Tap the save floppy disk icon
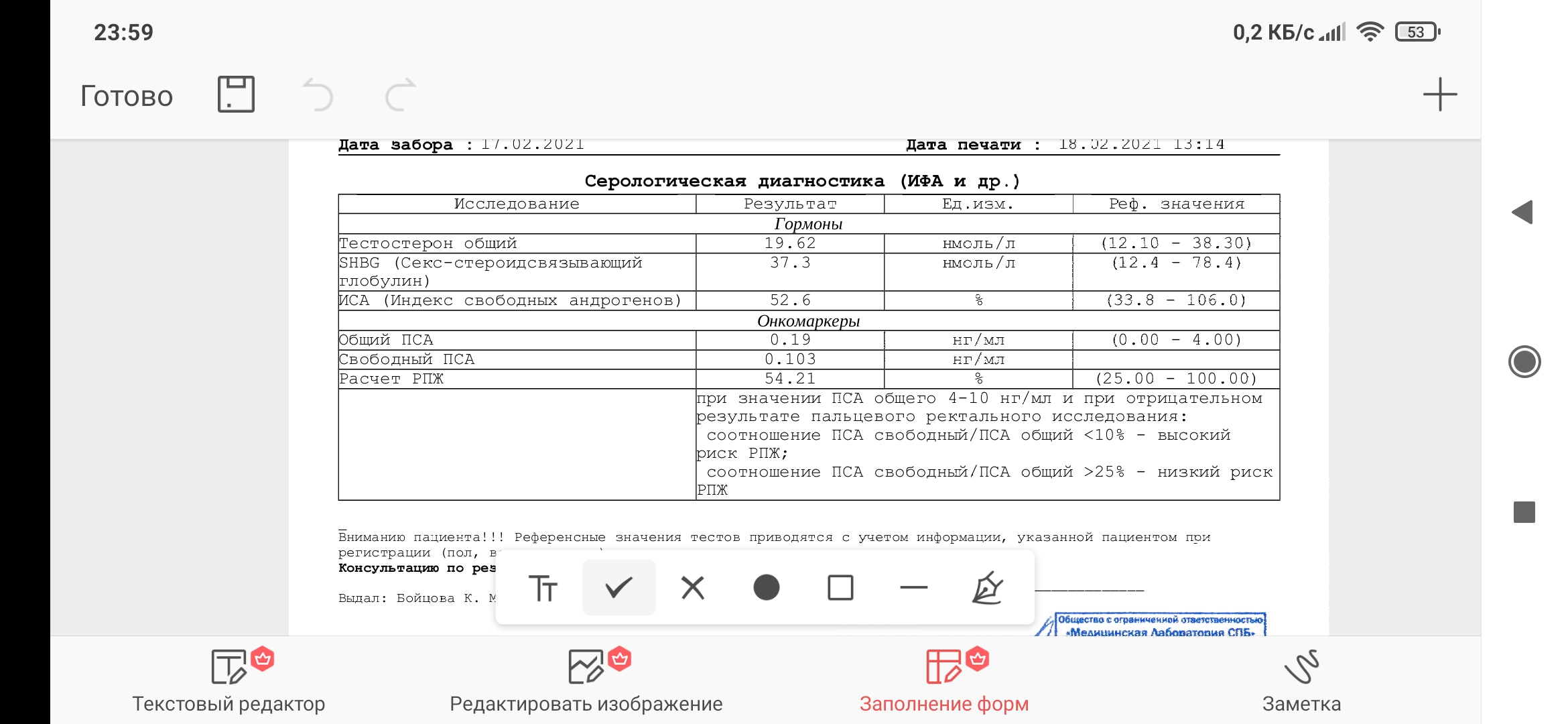1568x724 pixels. (236, 95)
